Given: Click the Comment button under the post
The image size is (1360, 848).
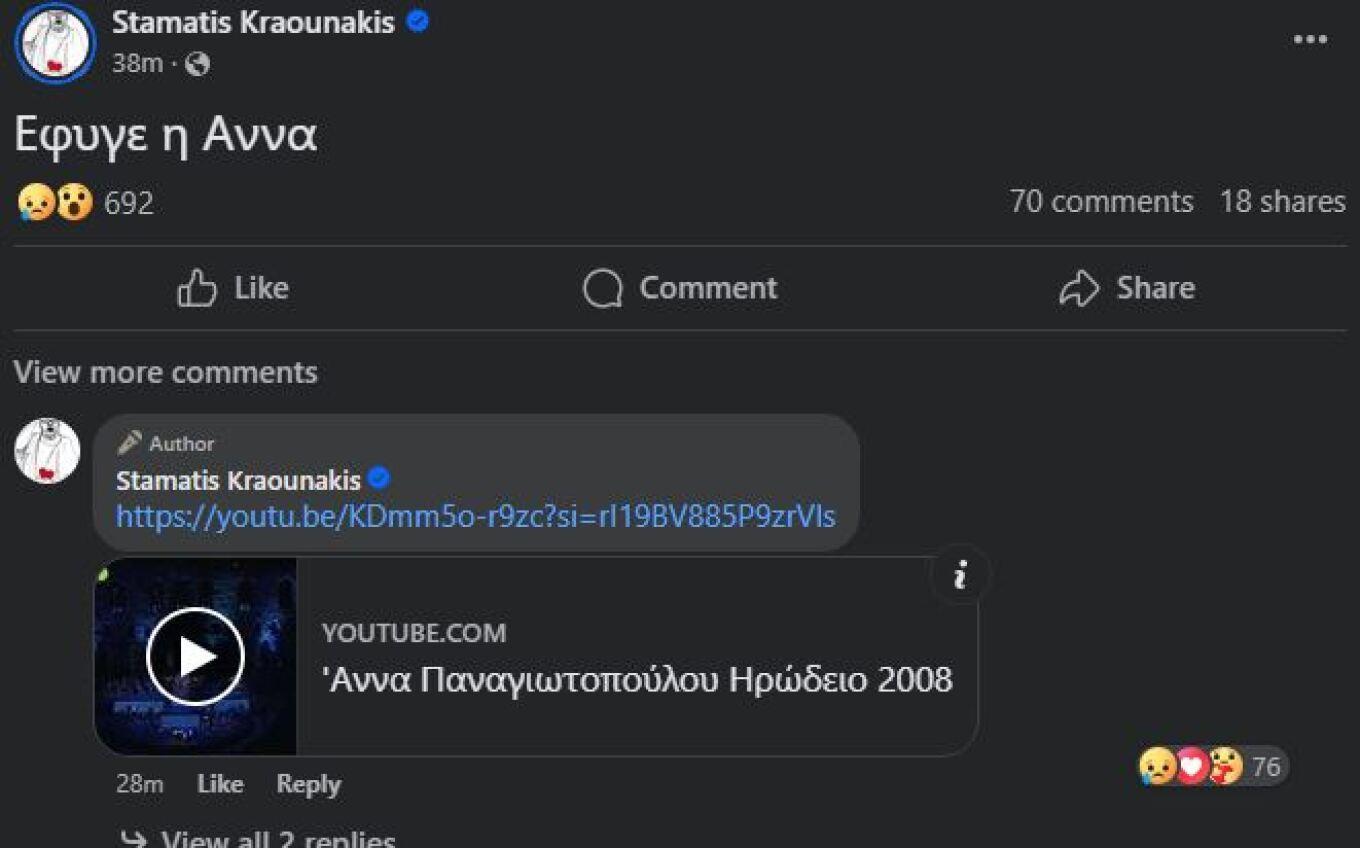Looking at the screenshot, I should click(x=680, y=288).
